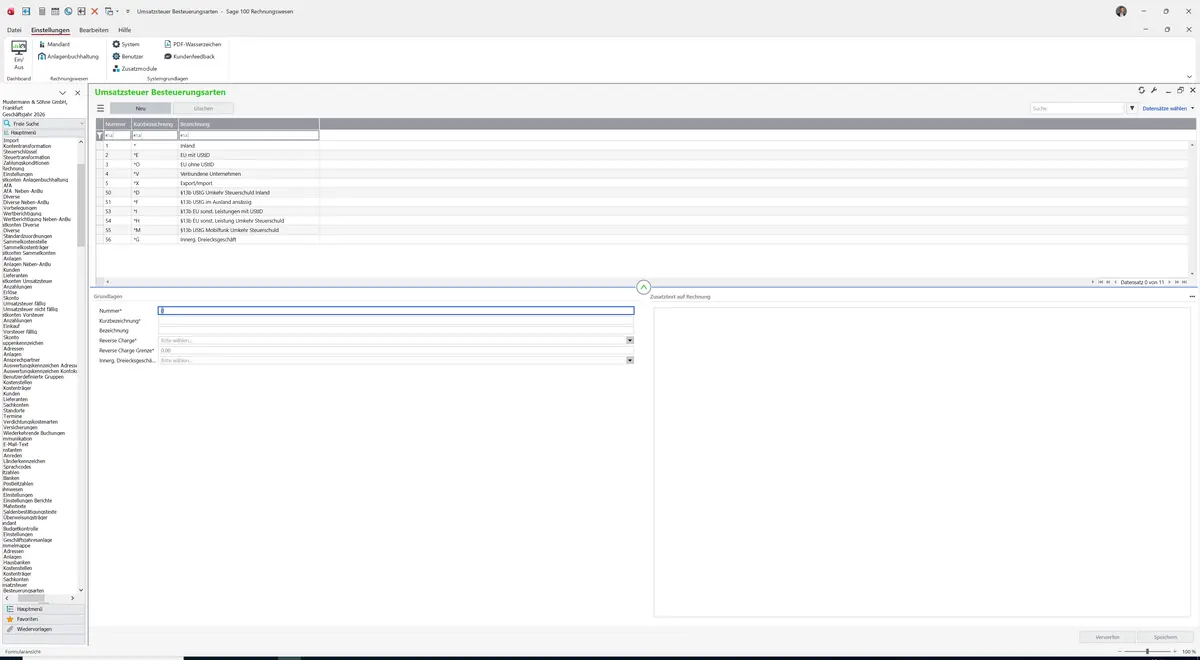This screenshot has width=1200, height=660.
Task: Open the calendar icon in the quick access toolbar
Action: click(54, 11)
